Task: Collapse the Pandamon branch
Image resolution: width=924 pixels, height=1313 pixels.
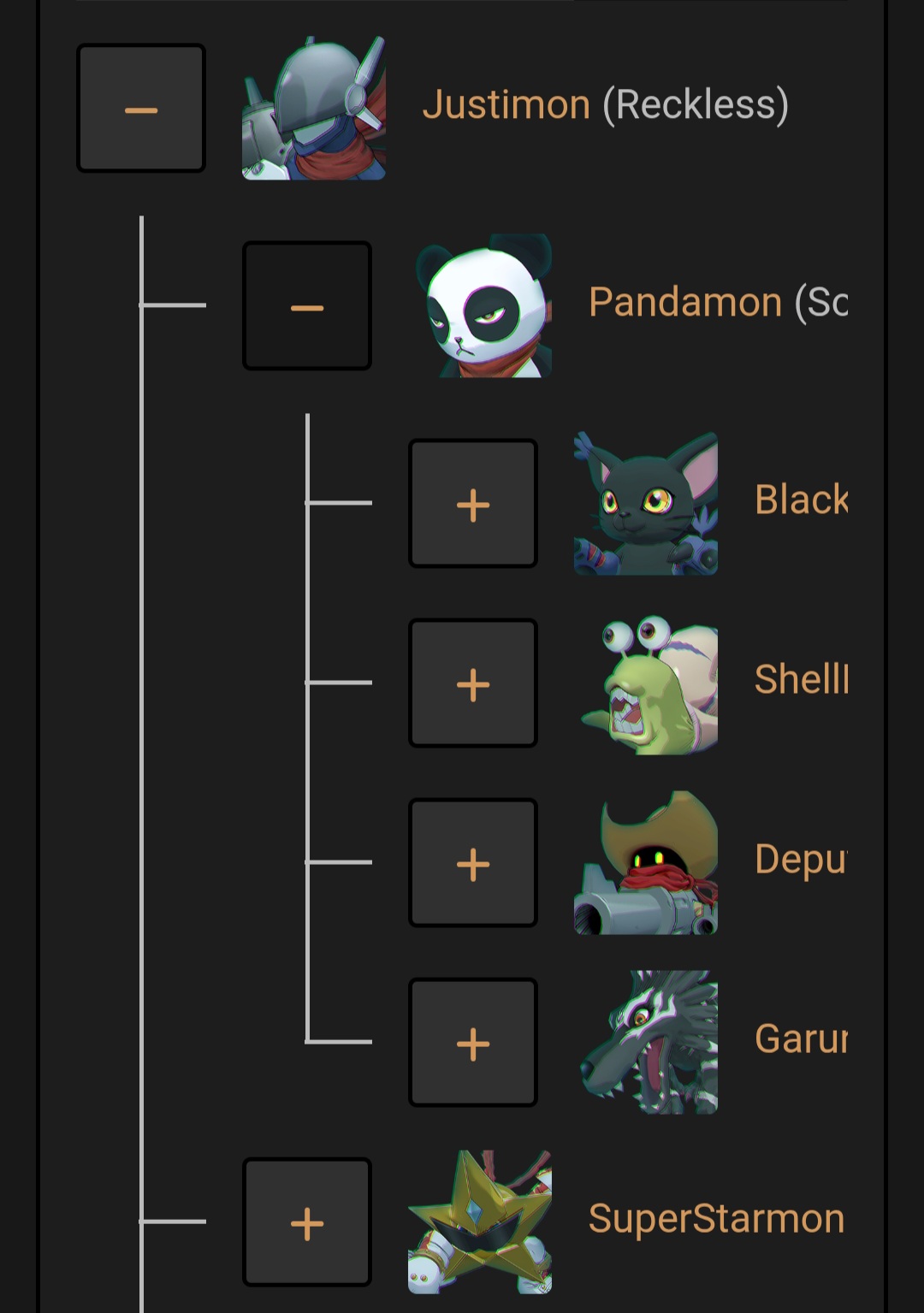Action: (x=307, y=306)
